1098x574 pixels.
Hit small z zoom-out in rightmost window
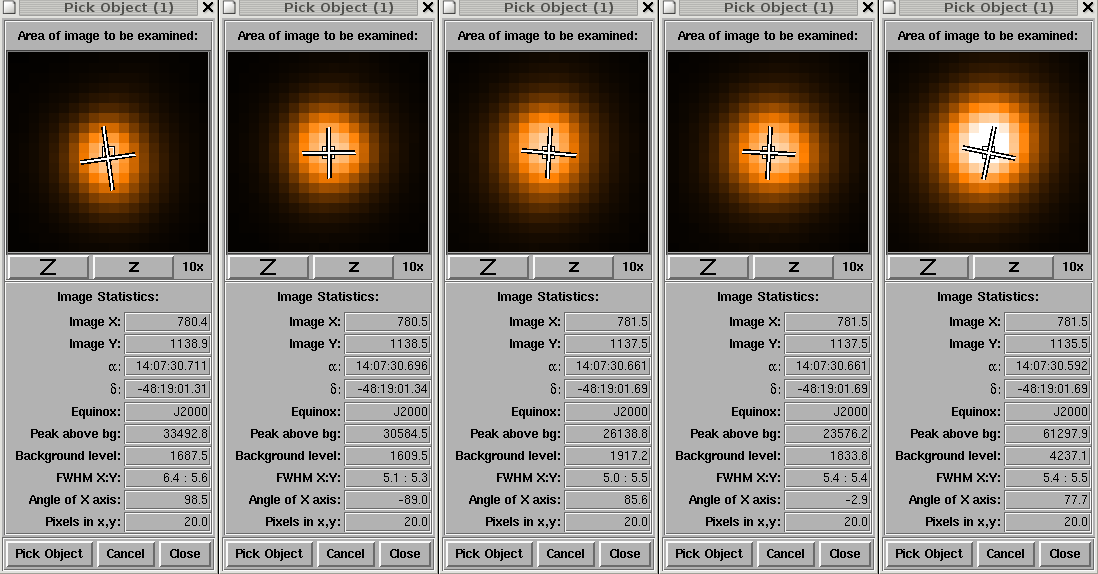click(x=1013, y=267)
